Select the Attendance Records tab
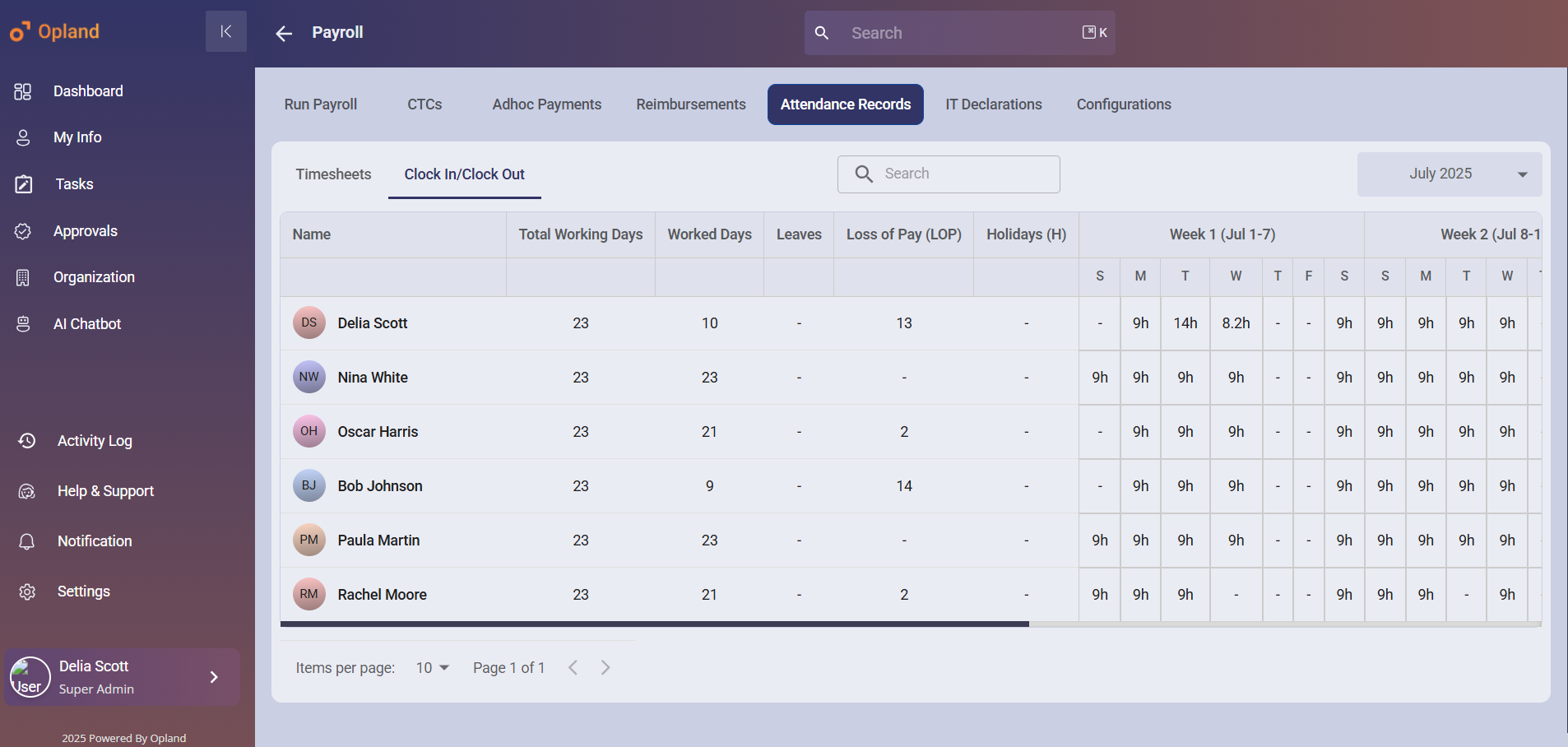This screenshot has width=1568, height=747. [x=846, y=104]
